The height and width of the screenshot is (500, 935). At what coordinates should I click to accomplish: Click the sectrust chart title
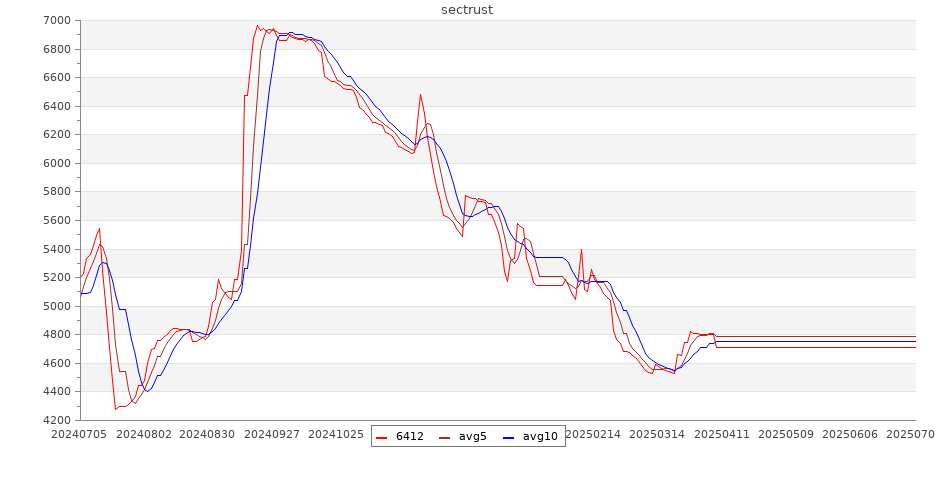[x=467, y=10]
